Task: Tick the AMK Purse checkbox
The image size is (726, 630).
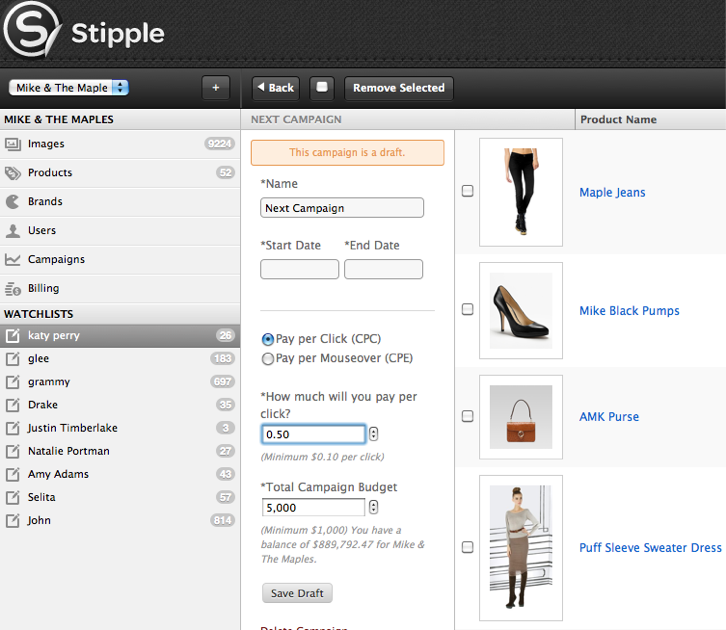Action: [468, 416]
